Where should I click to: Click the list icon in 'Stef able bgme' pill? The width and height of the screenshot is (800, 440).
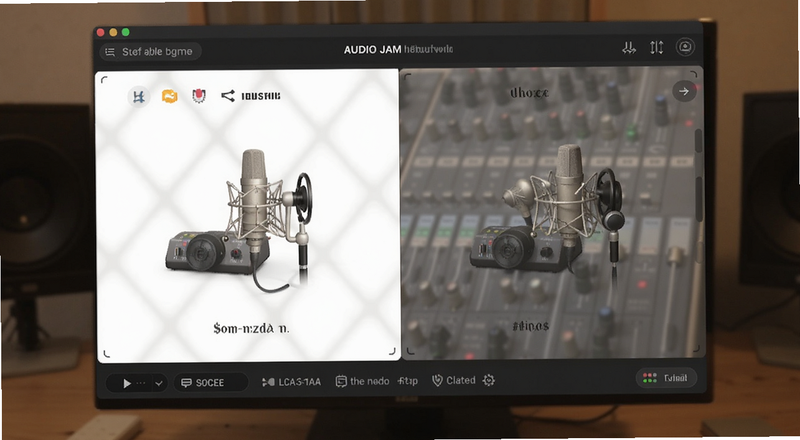110,52
